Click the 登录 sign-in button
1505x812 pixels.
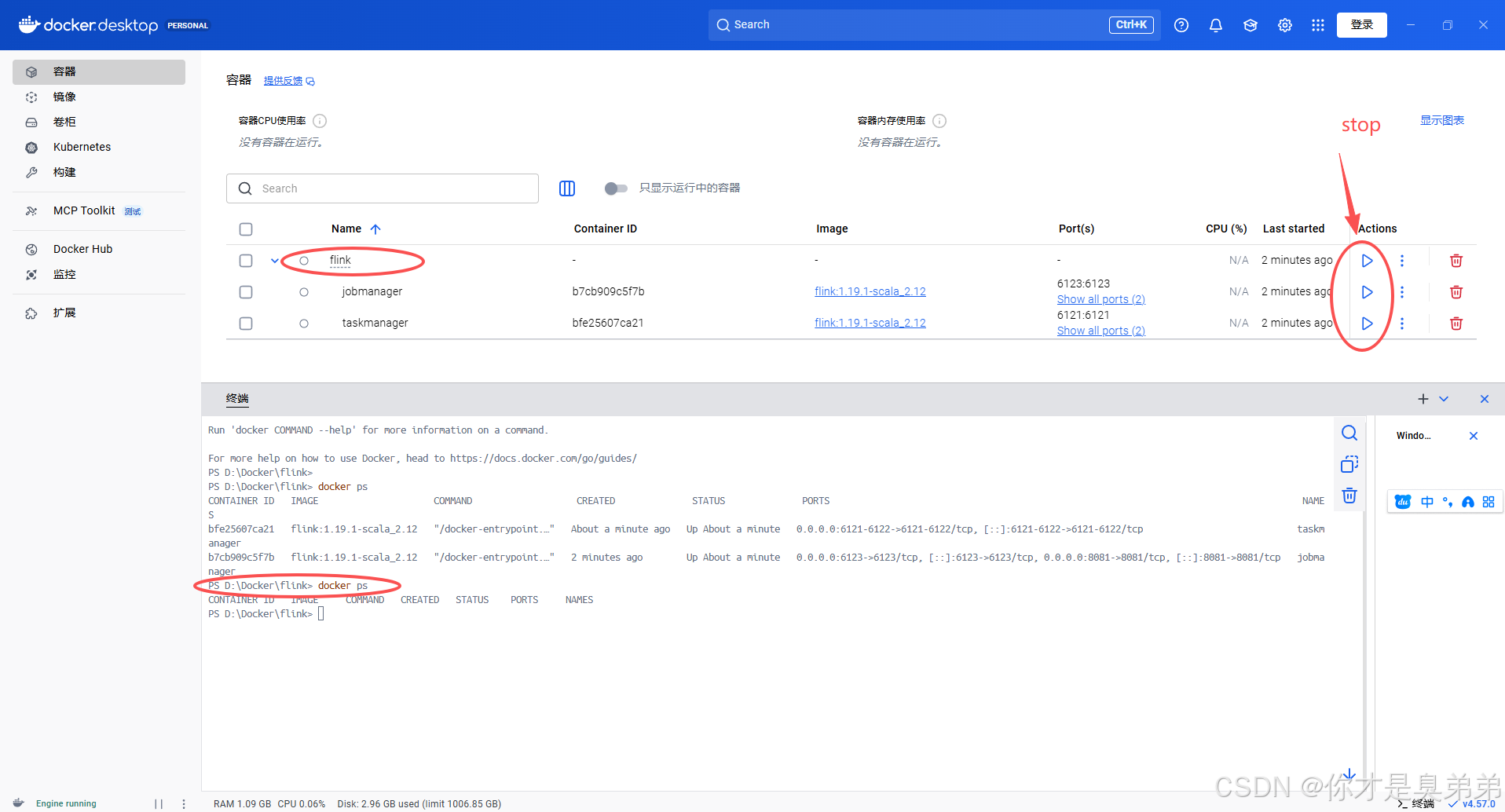[x=1362, y=25]
